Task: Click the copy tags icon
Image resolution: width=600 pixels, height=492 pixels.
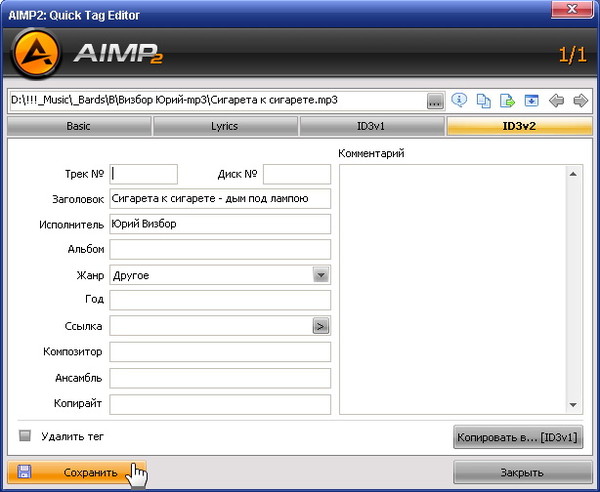Action: (x=483, y=101)
